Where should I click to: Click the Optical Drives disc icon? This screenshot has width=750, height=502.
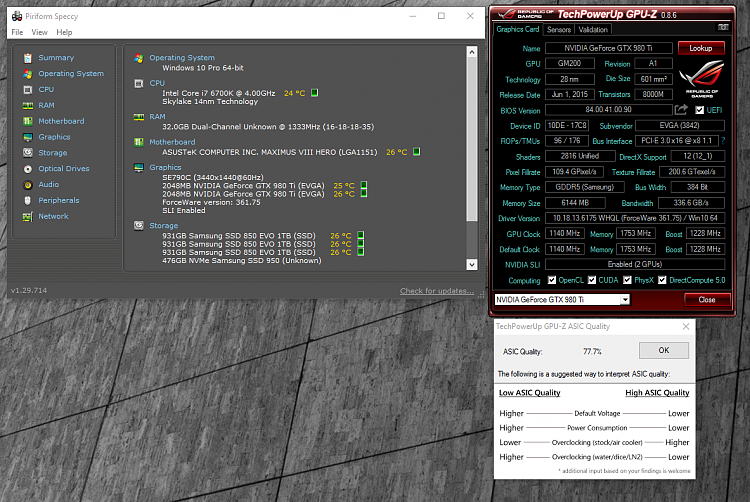pos(28,169)
